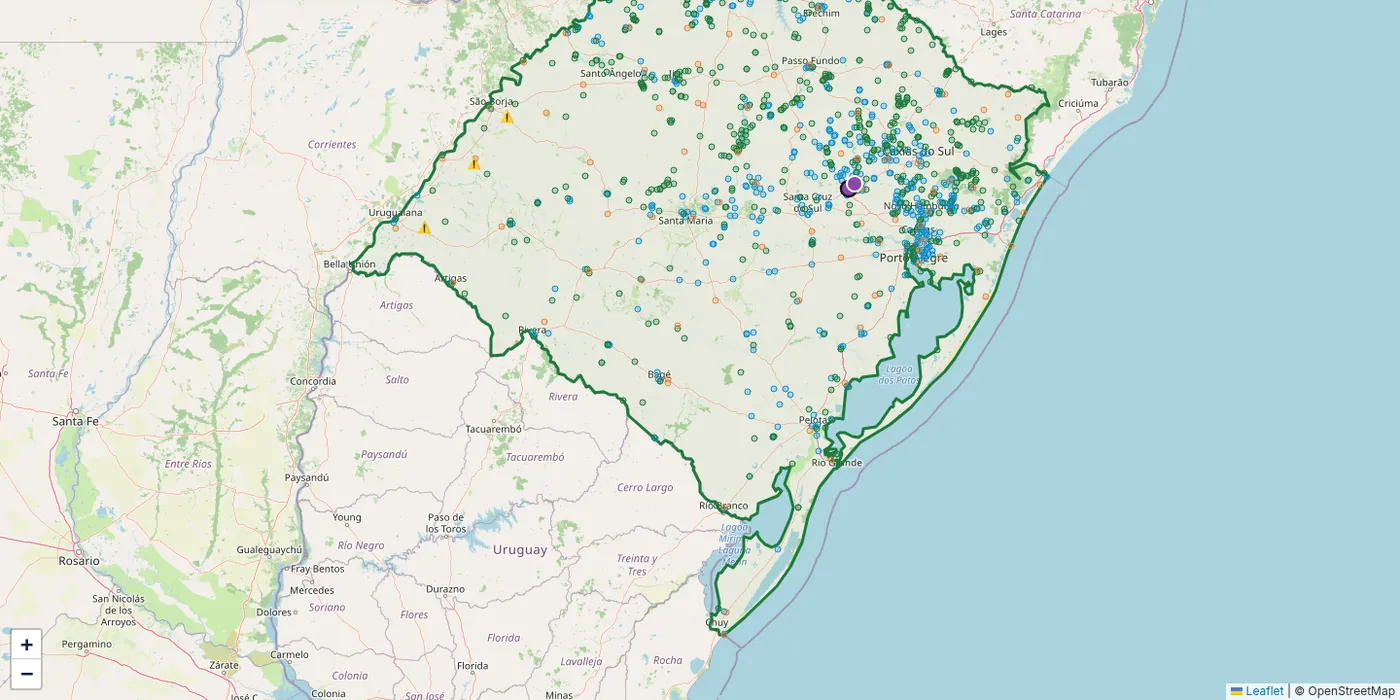Click the Bella Unión label
This screenshot has height=700, width=1400.
point(350,265)
